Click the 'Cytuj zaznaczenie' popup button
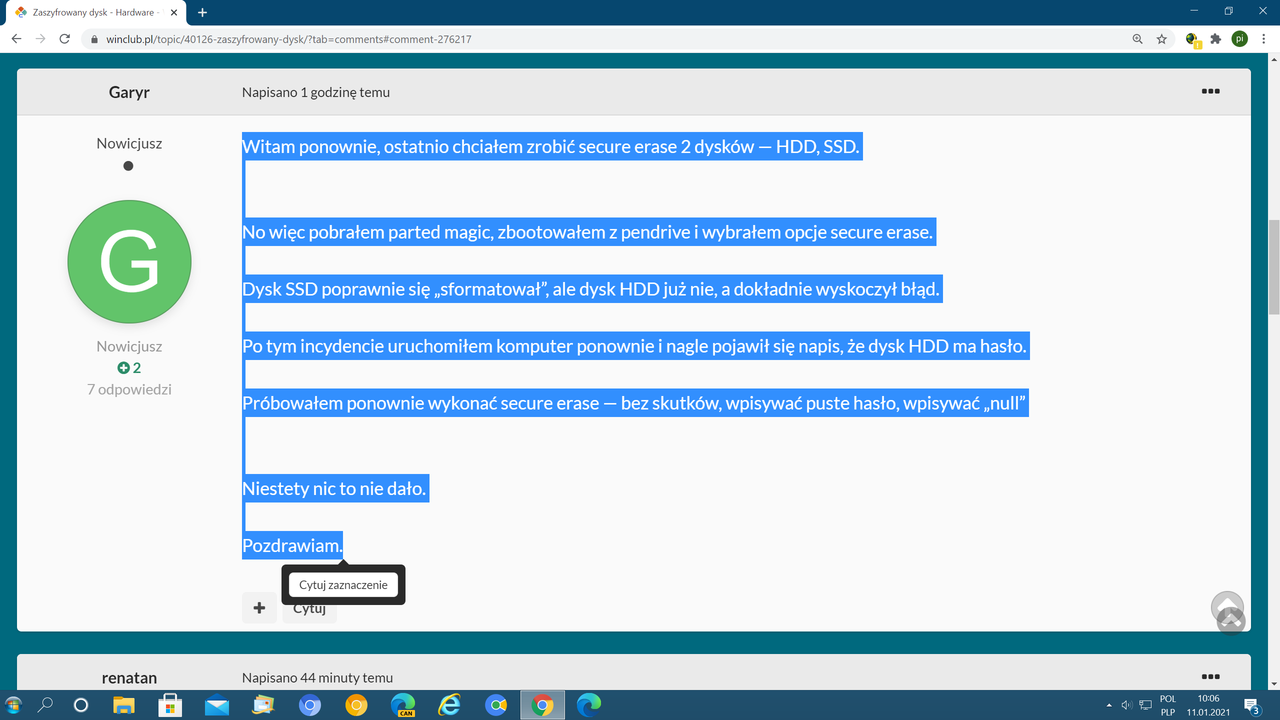The height and width of the screenshot is (720, 1280). click(343, 584)
